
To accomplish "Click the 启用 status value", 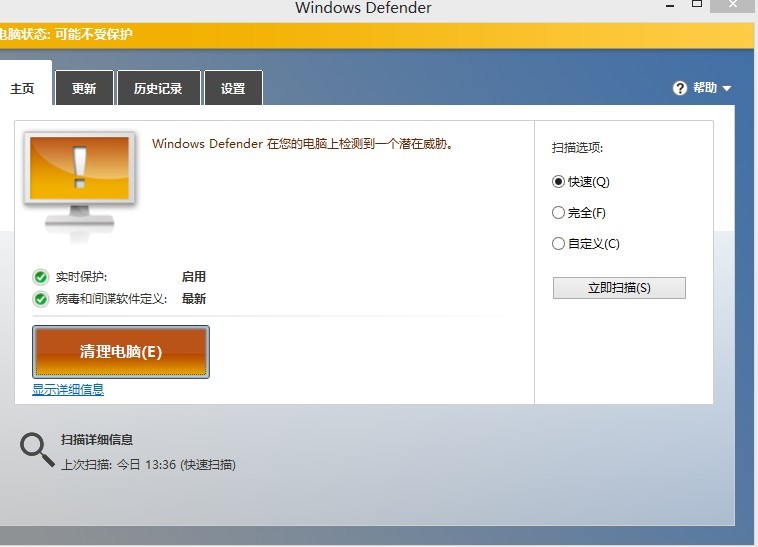I will pos(194,277).
